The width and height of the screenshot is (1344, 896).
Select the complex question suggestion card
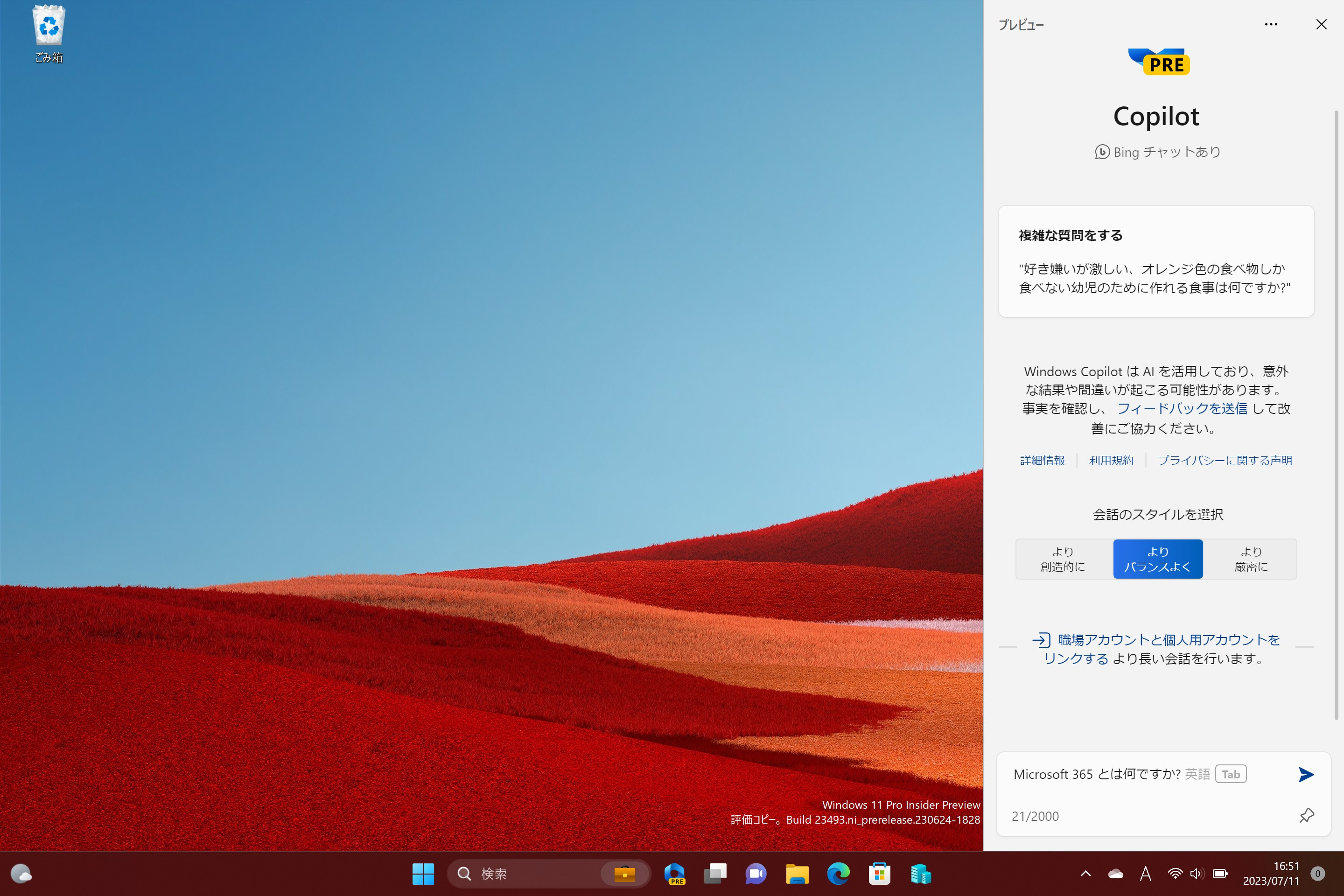(x=1156, y=261)
